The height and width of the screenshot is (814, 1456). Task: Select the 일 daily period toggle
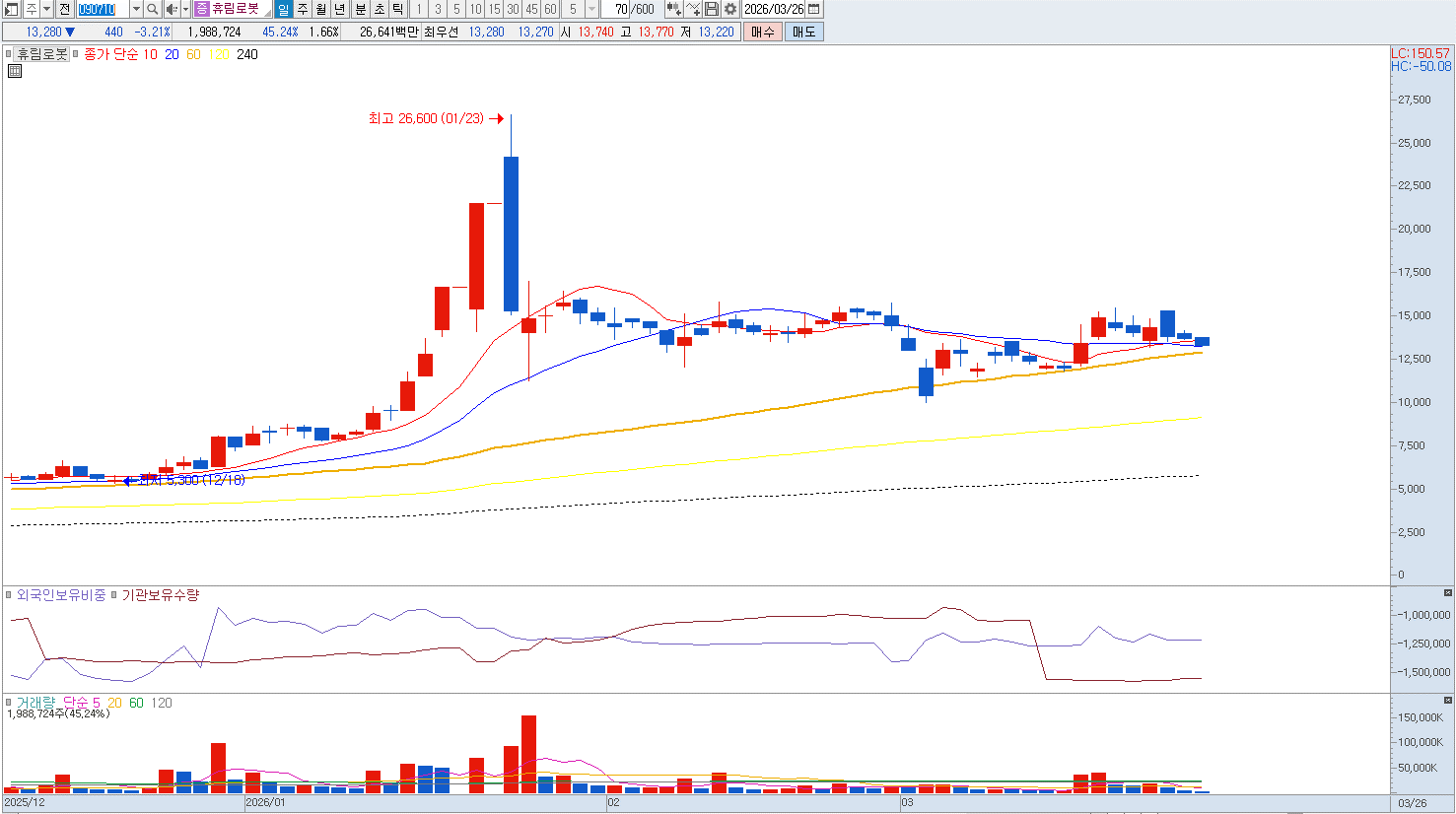tap(283, 9)
